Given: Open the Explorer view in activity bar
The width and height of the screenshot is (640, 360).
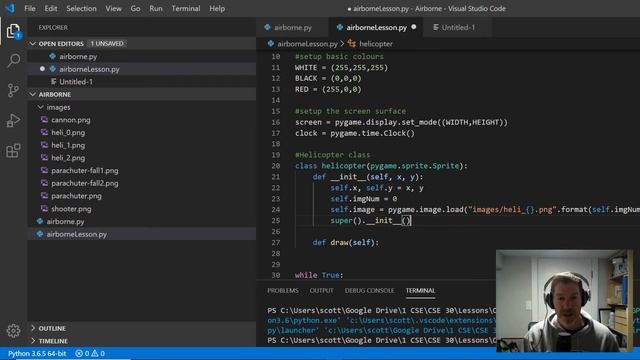Looking at the screenshot, I should [x=13, y=31].
